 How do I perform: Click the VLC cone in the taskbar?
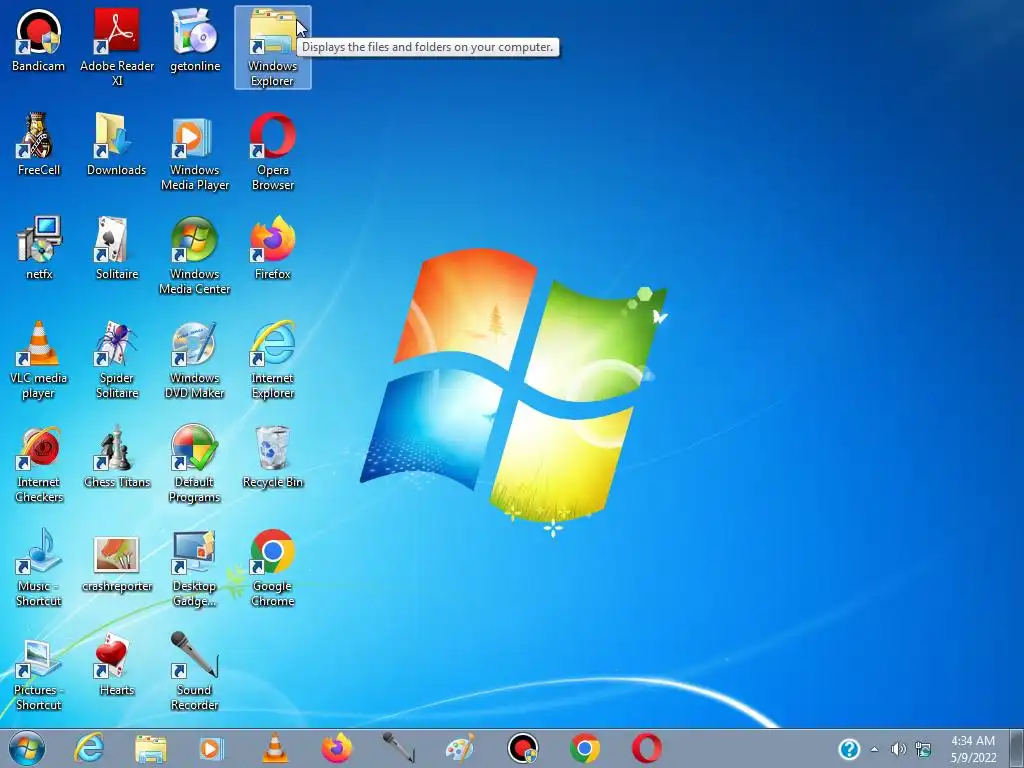(x=274, y=748)
